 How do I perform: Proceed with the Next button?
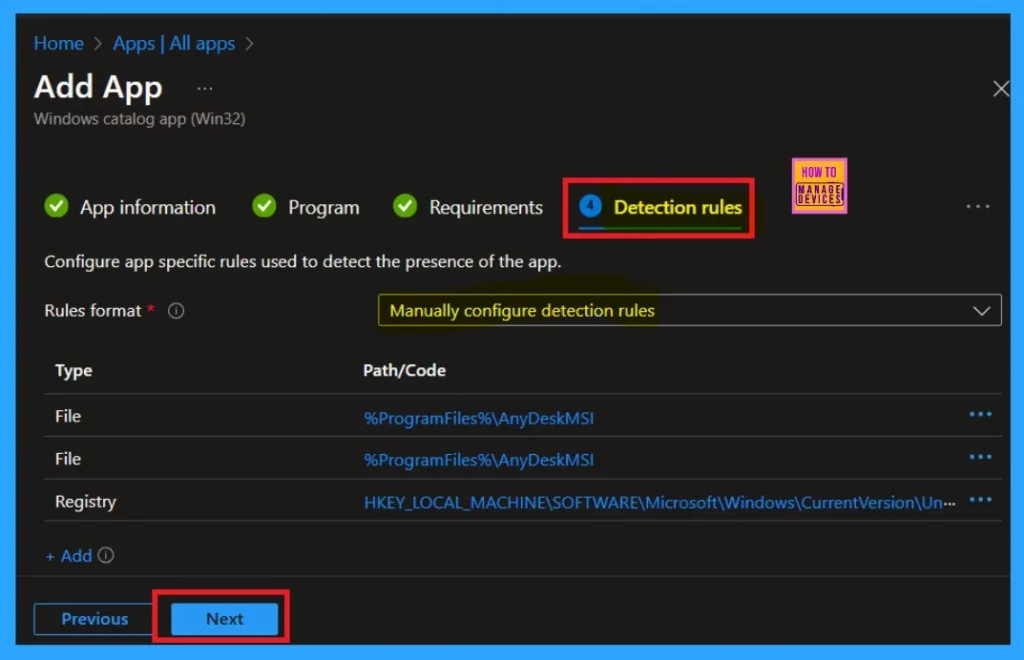pos(225,619)
